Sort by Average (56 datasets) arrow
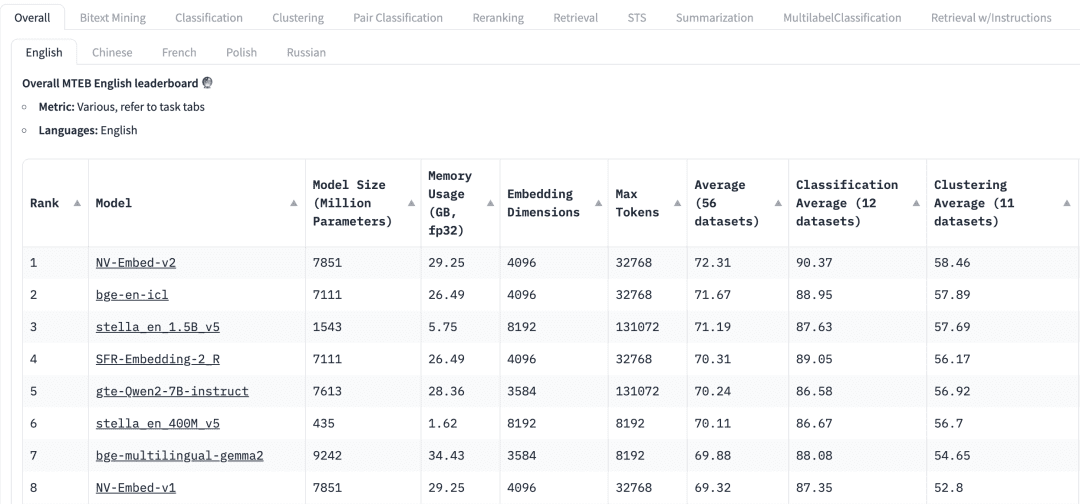 [x=778, y=203]
